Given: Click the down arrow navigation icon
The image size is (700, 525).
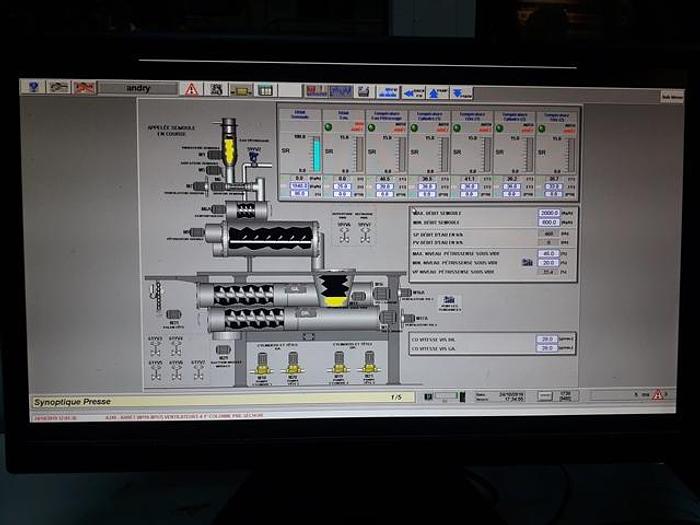Looking at the screenshot, I should 459,92.
